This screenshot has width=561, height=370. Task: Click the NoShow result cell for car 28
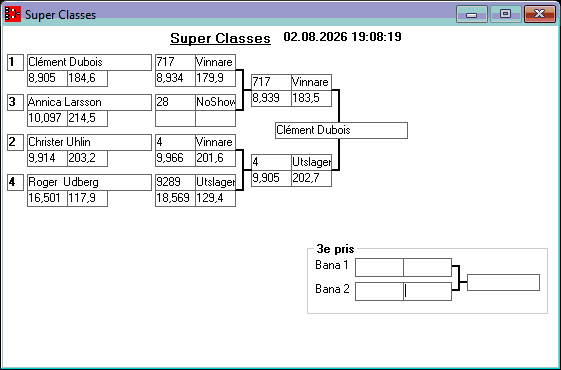(x=215, y=102)
